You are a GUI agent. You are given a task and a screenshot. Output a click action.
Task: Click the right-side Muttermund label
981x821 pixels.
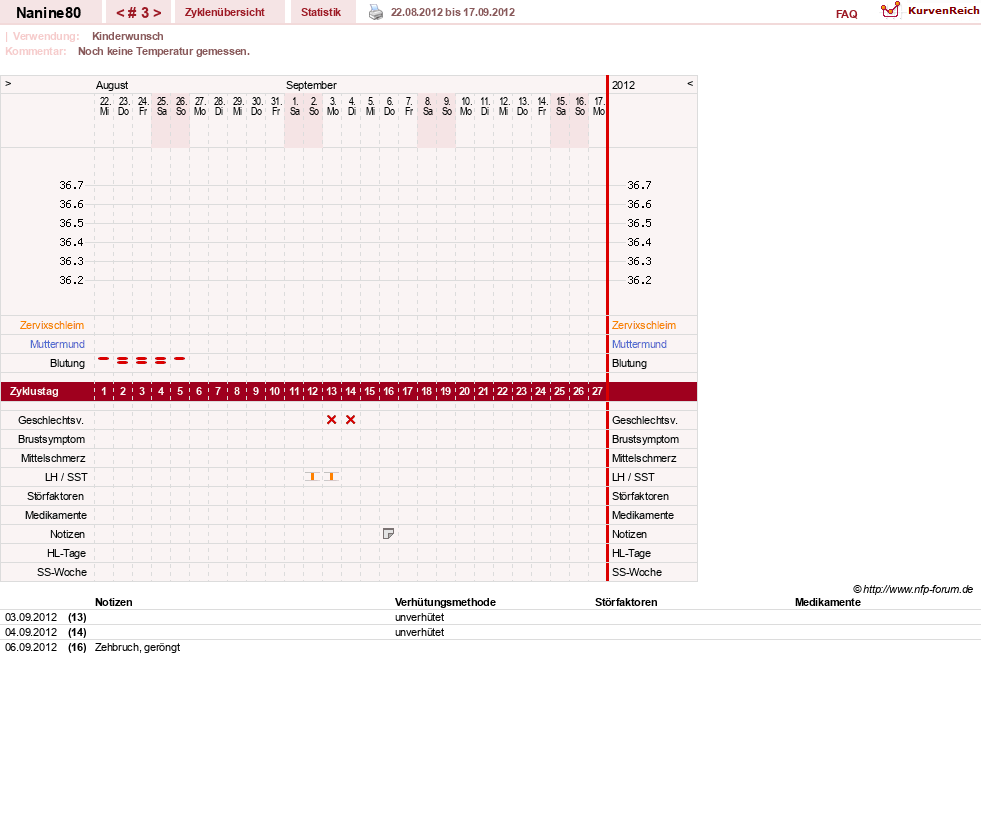tap(639, 344)
